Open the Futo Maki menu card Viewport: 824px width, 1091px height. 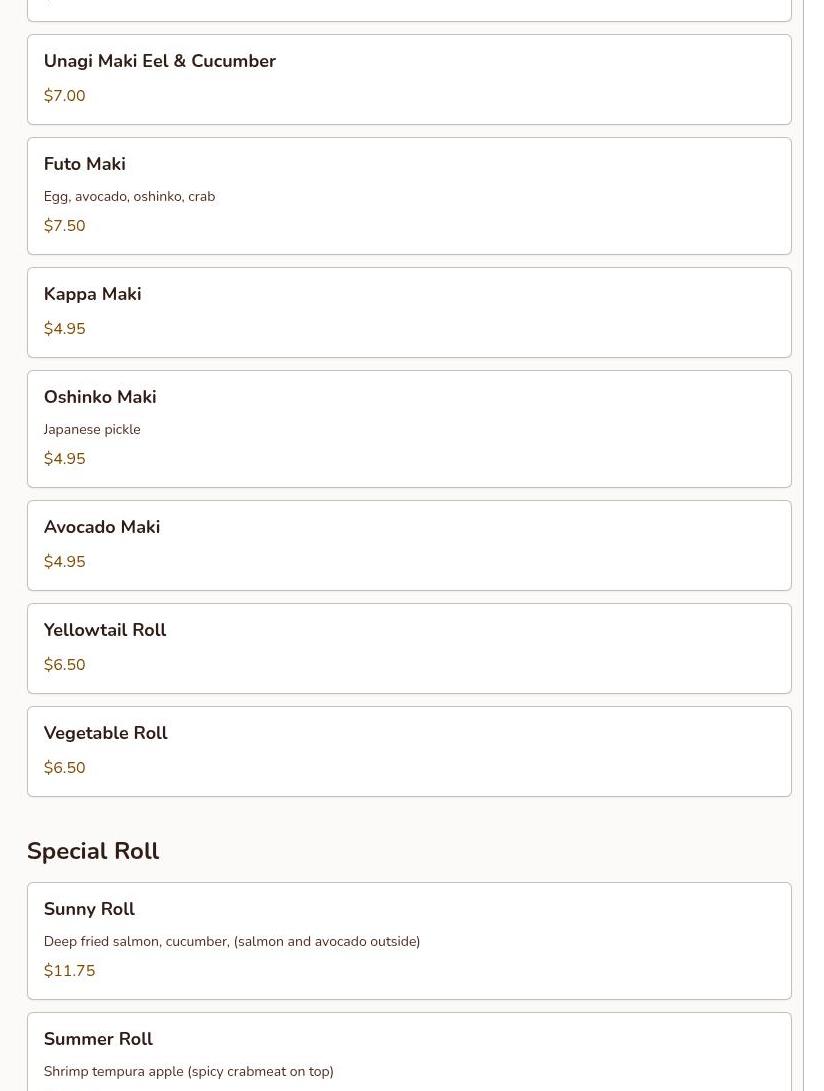coord(409,196)
